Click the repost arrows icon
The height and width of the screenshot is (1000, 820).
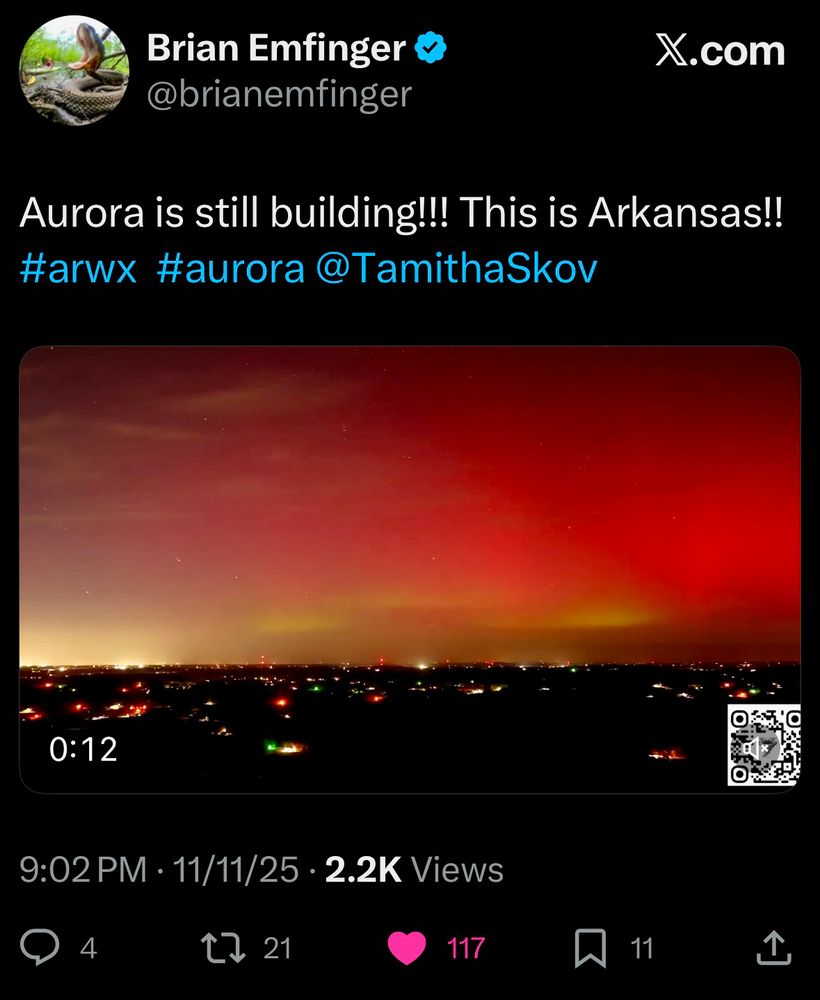(223, 948)
